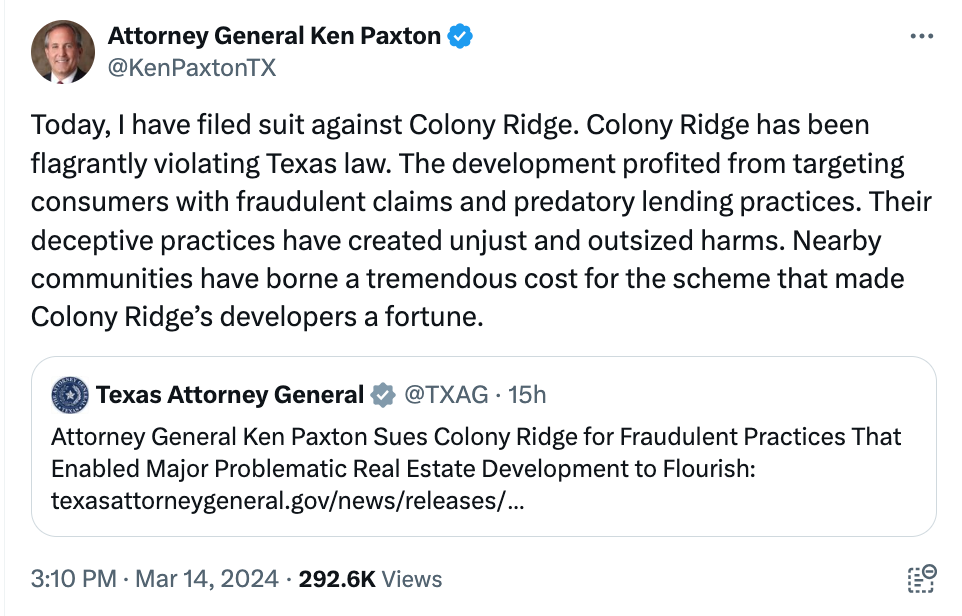Viewport: 962px width, 616px height.
Task: Click the dashed note icon with minus badge
Action: (920, 579)
